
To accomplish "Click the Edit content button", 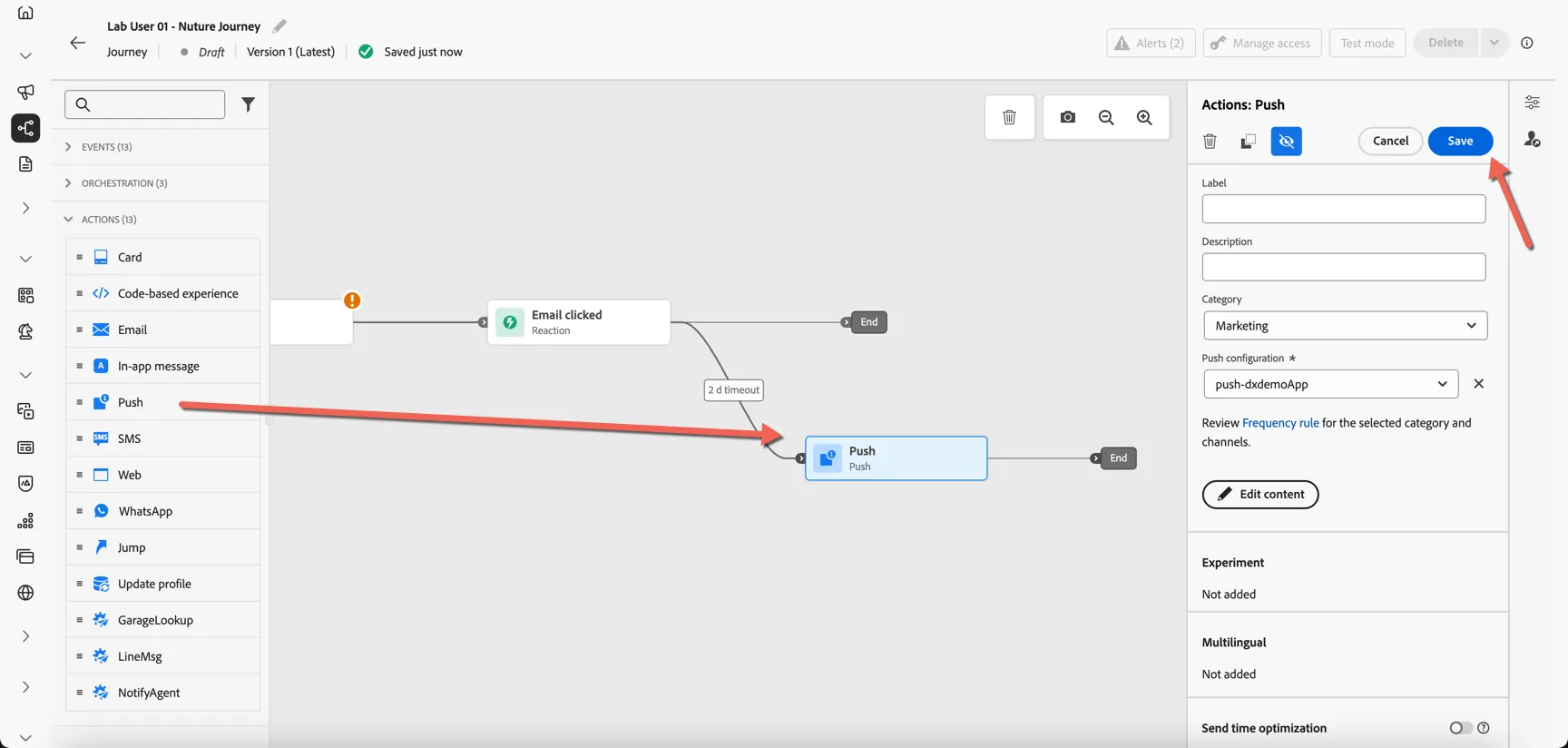I will click(1260, 494).
